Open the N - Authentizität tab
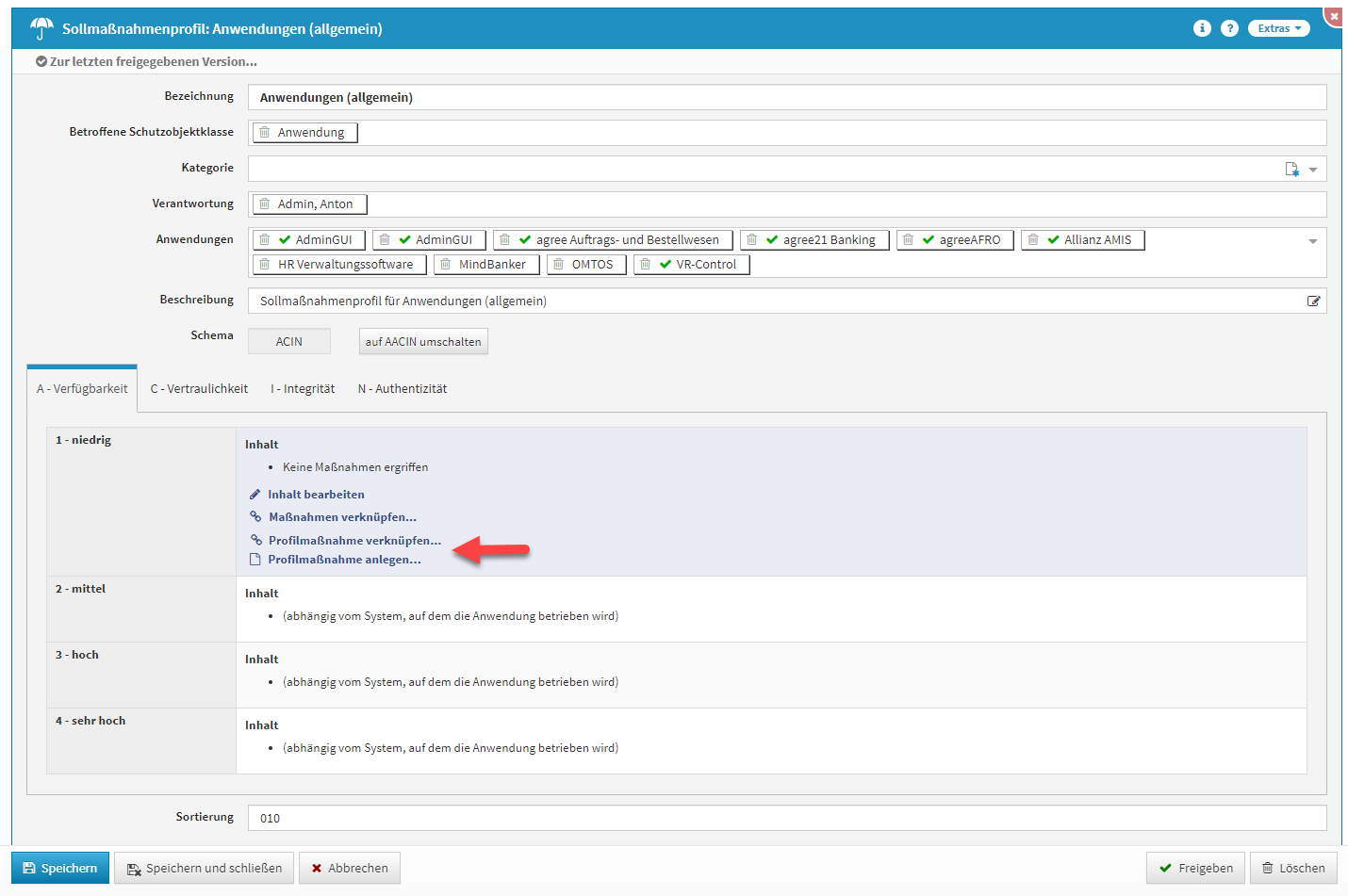 tap(402, 389)
